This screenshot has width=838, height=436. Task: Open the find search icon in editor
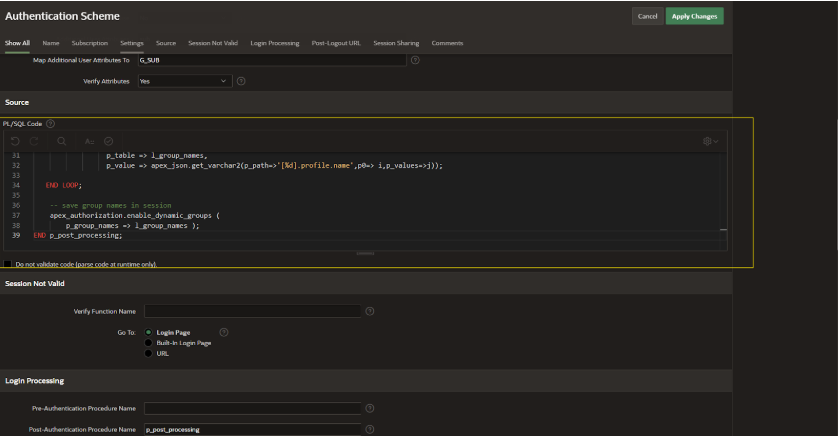tap(62, 141)
